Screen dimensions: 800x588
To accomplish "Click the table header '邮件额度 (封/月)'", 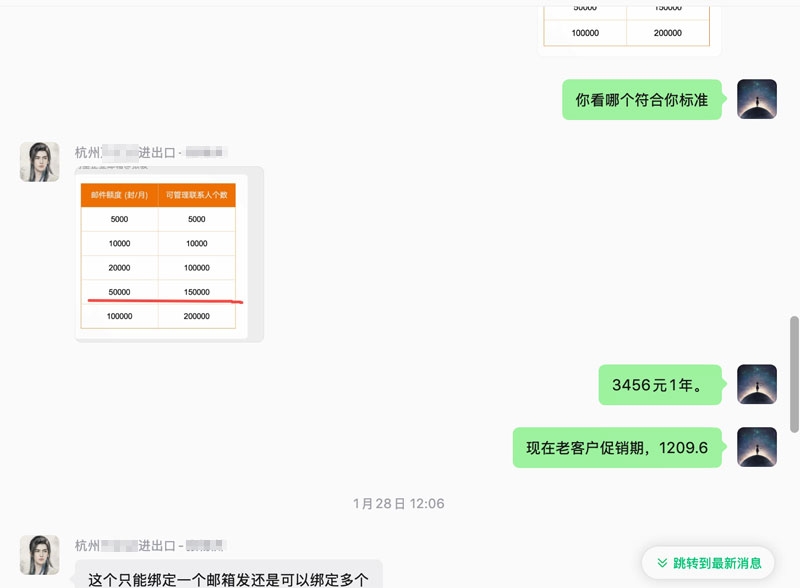I will click(x=119, y=195).
